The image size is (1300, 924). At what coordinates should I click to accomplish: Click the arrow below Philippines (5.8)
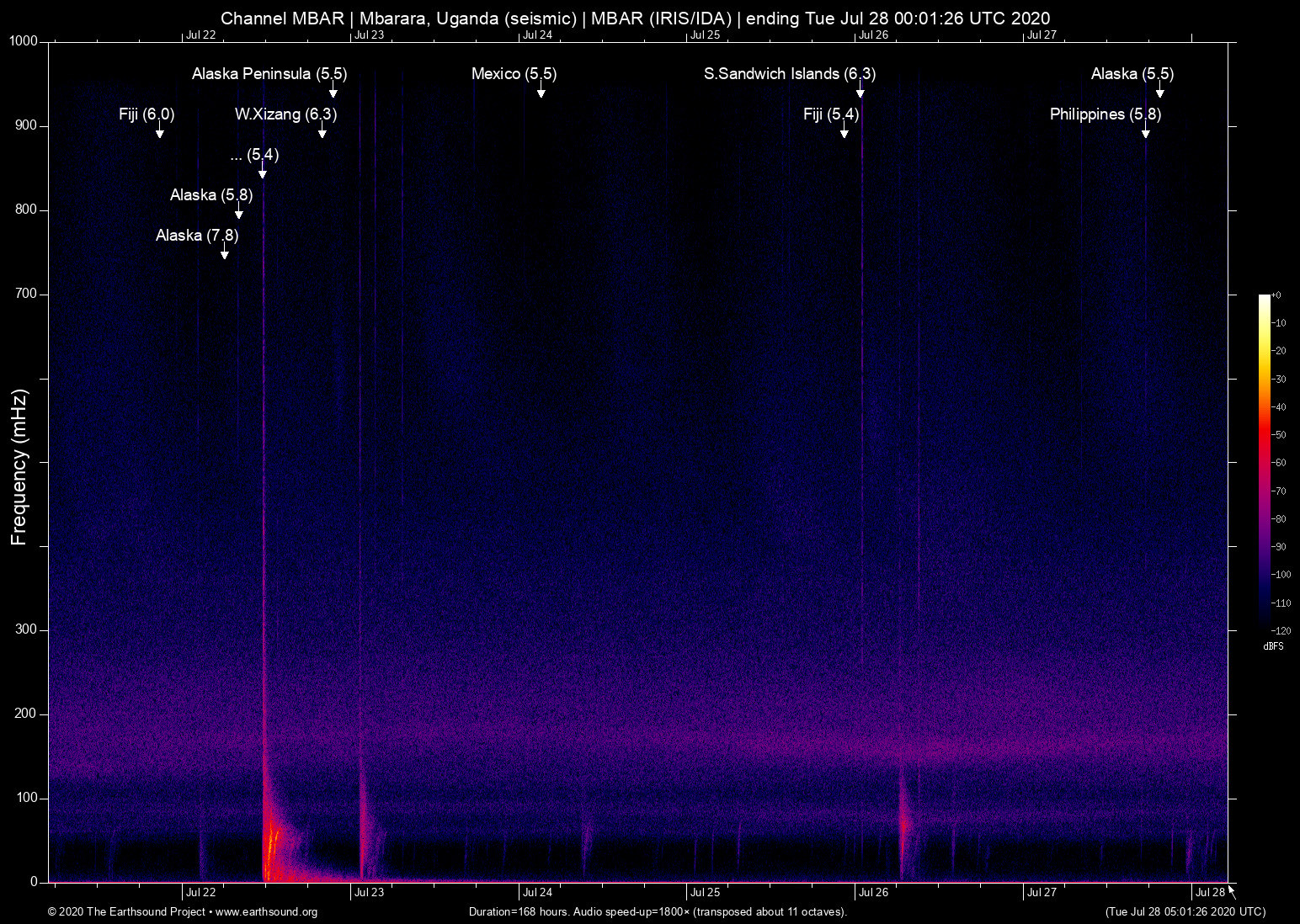(x=1146, y=132)
